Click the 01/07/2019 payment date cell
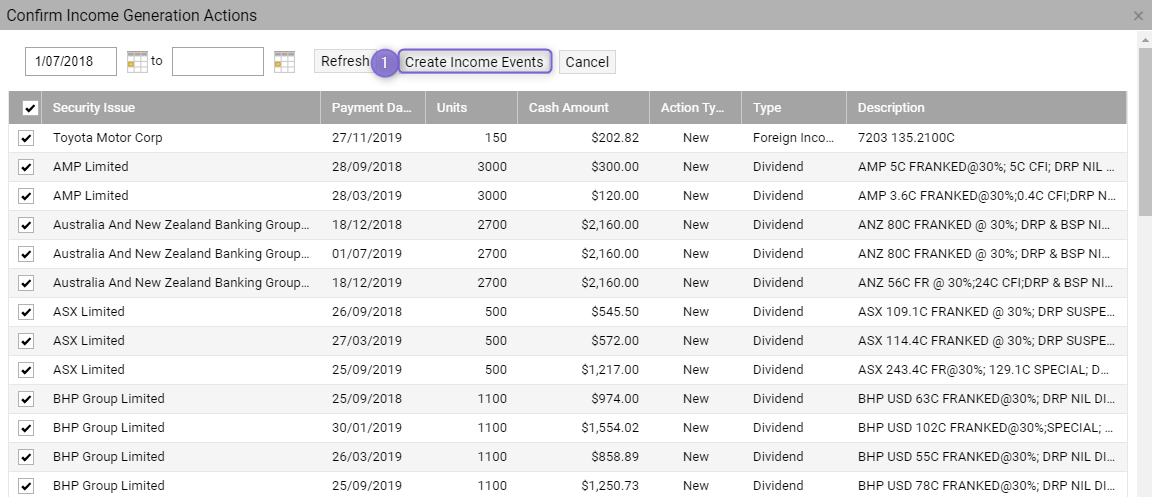The image size is (1152, 497). pos(367,254)
